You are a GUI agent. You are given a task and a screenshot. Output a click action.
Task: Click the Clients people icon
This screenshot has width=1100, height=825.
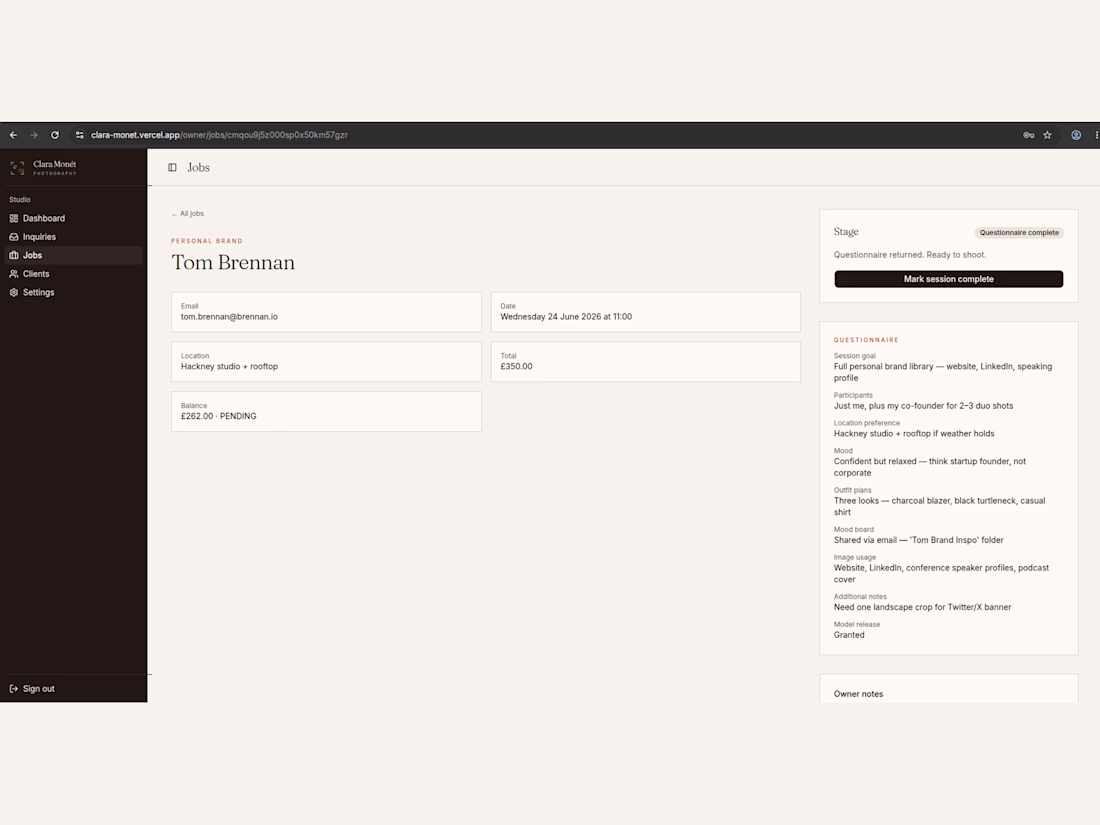(13, 274)
